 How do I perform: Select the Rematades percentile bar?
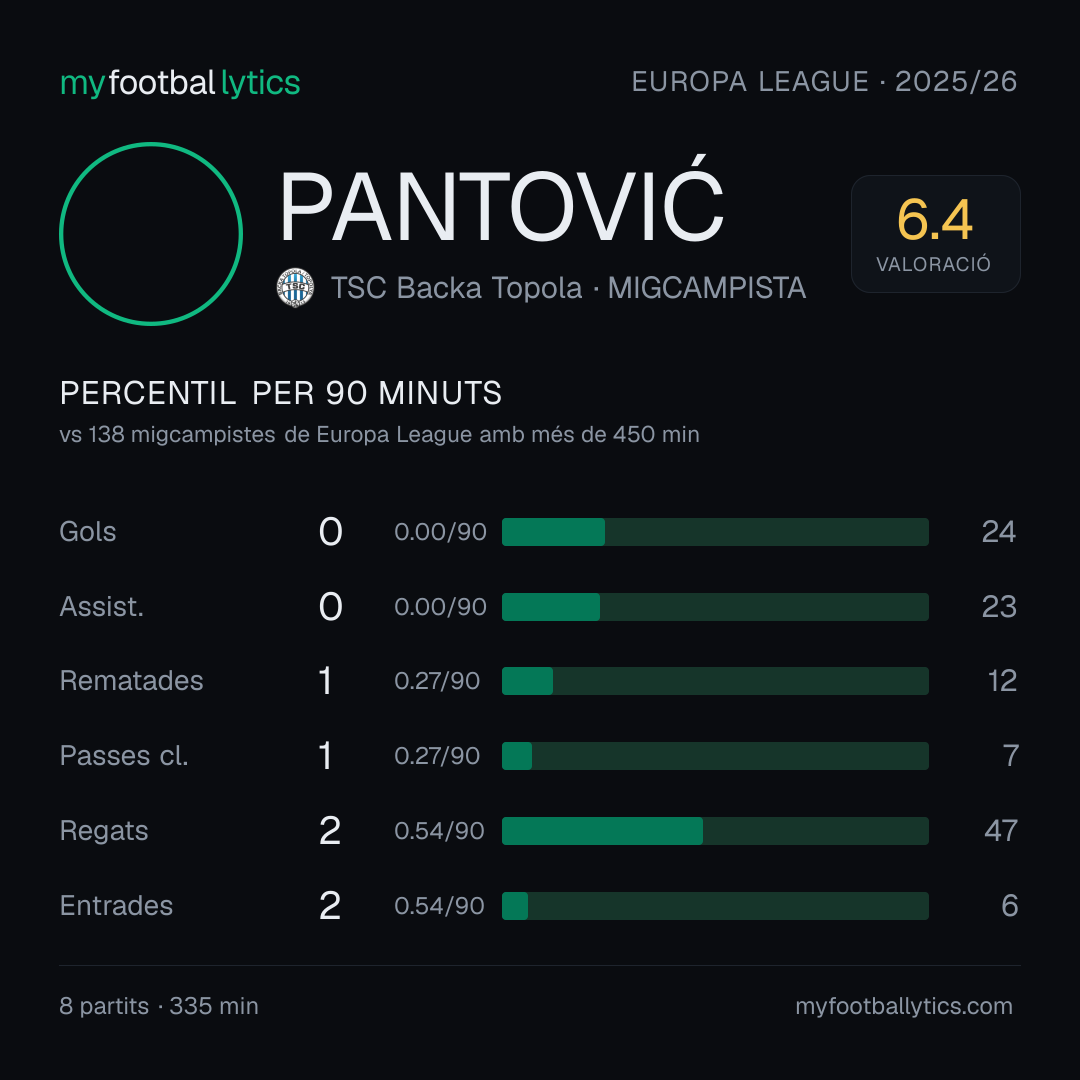[x=715, y=681]
